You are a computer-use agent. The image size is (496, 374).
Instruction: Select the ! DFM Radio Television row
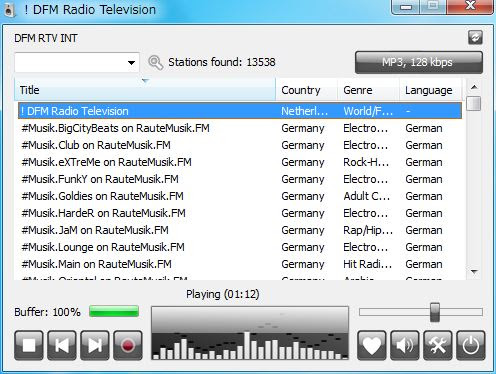point(240,111)
